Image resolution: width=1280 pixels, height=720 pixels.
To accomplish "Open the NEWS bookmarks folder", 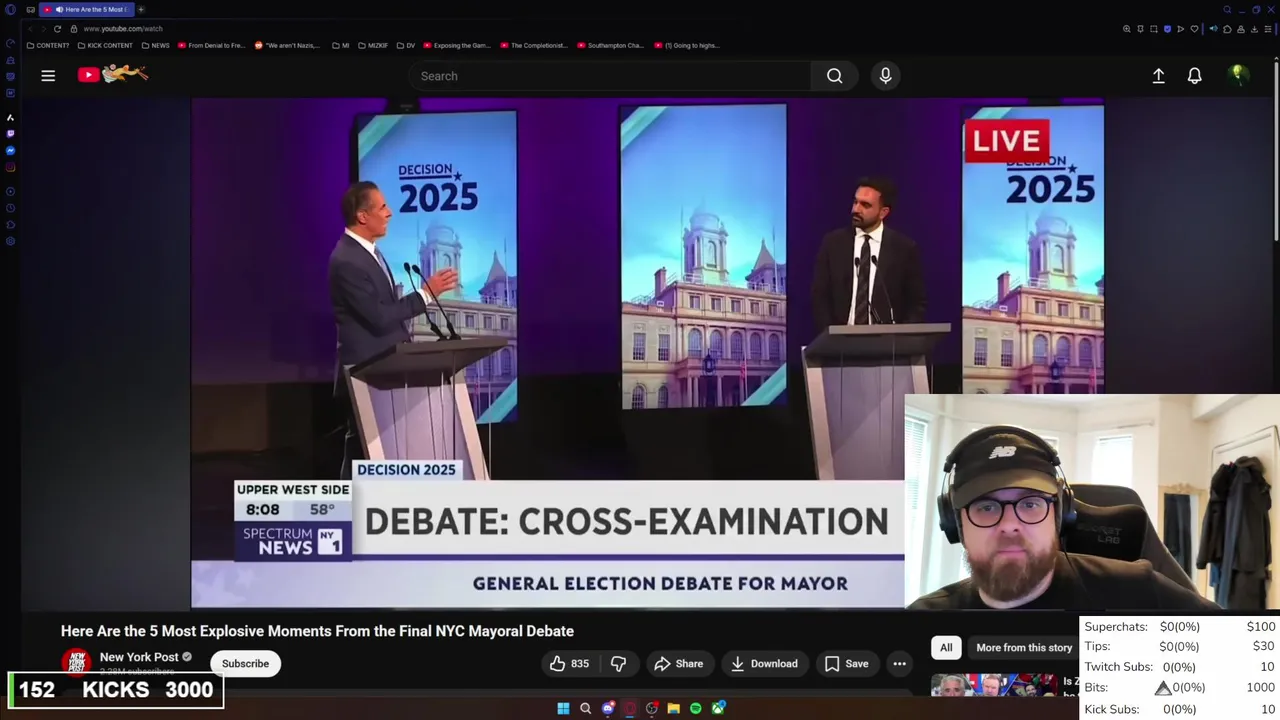I will [156, 45].
